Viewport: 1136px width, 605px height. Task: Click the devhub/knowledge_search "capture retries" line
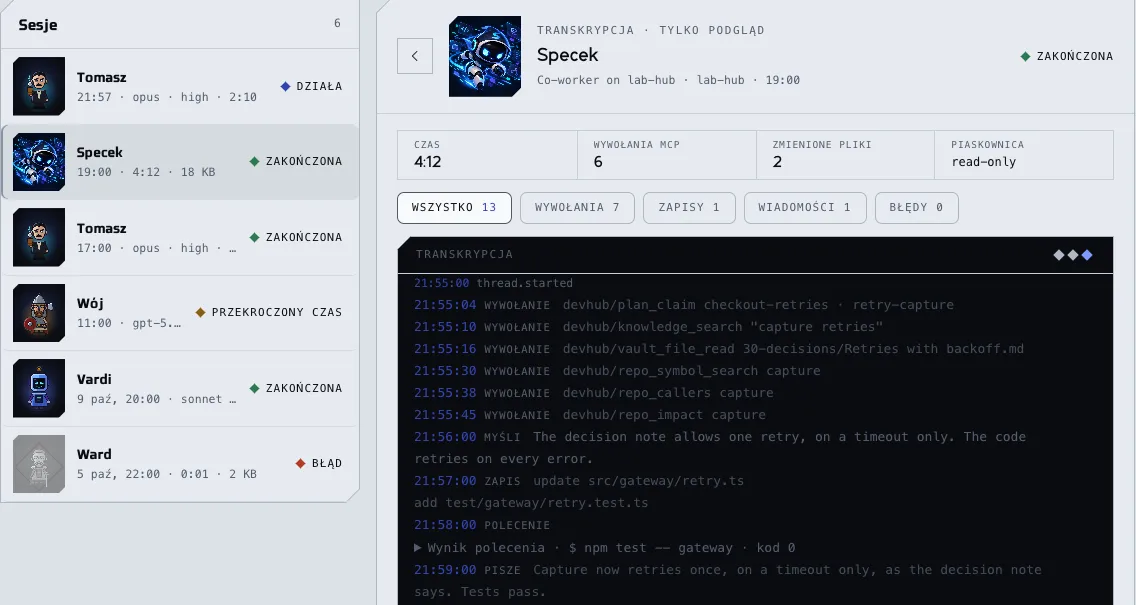648,327
